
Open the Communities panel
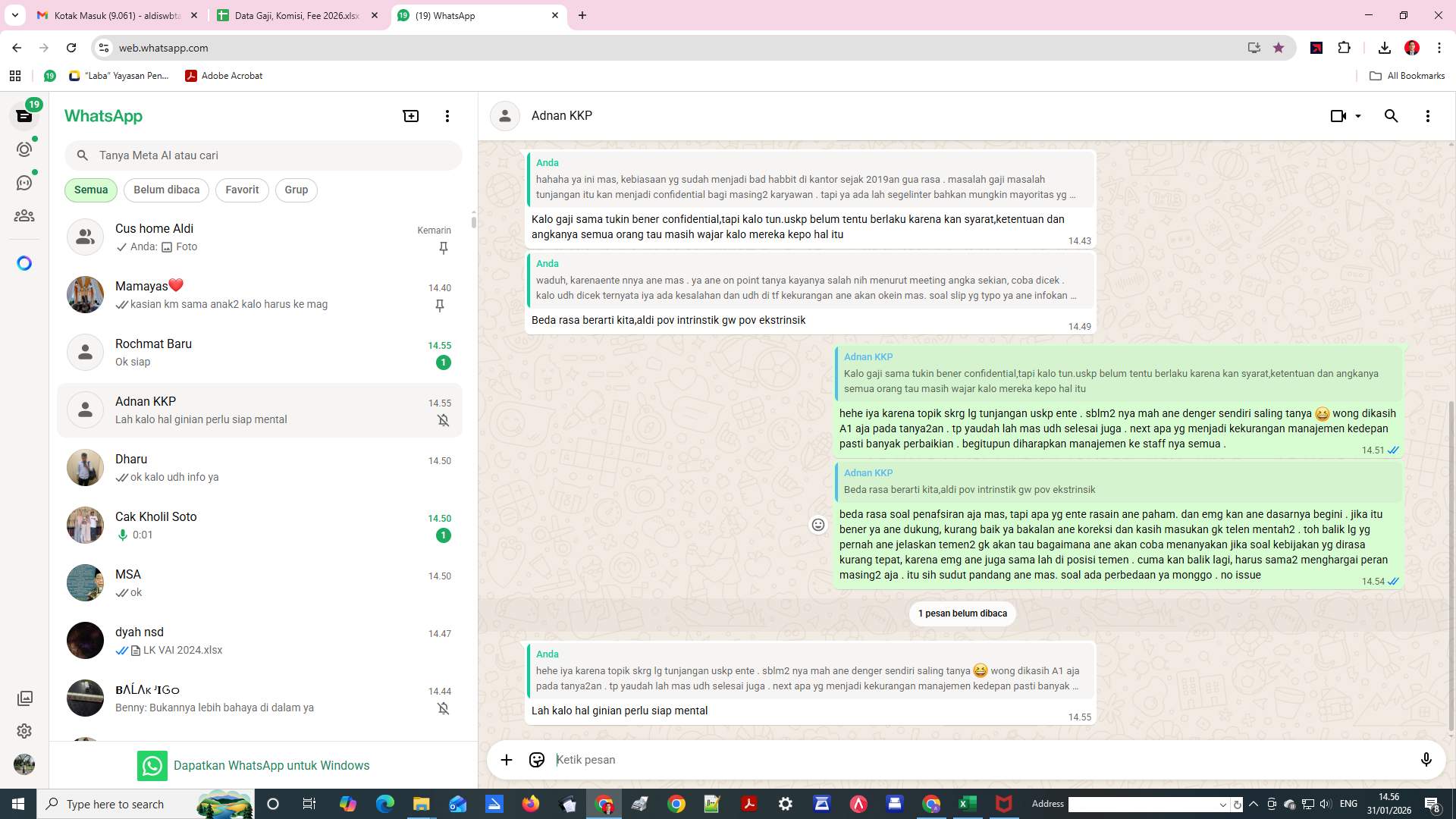[x=24, y=215]
